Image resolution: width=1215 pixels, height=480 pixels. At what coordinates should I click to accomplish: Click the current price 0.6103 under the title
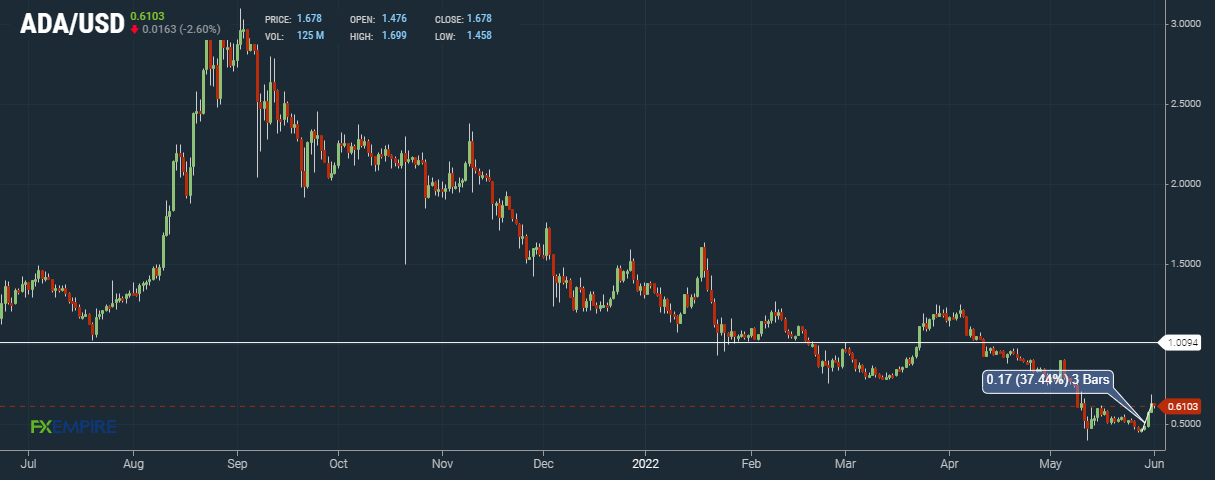tap(146, 14)
